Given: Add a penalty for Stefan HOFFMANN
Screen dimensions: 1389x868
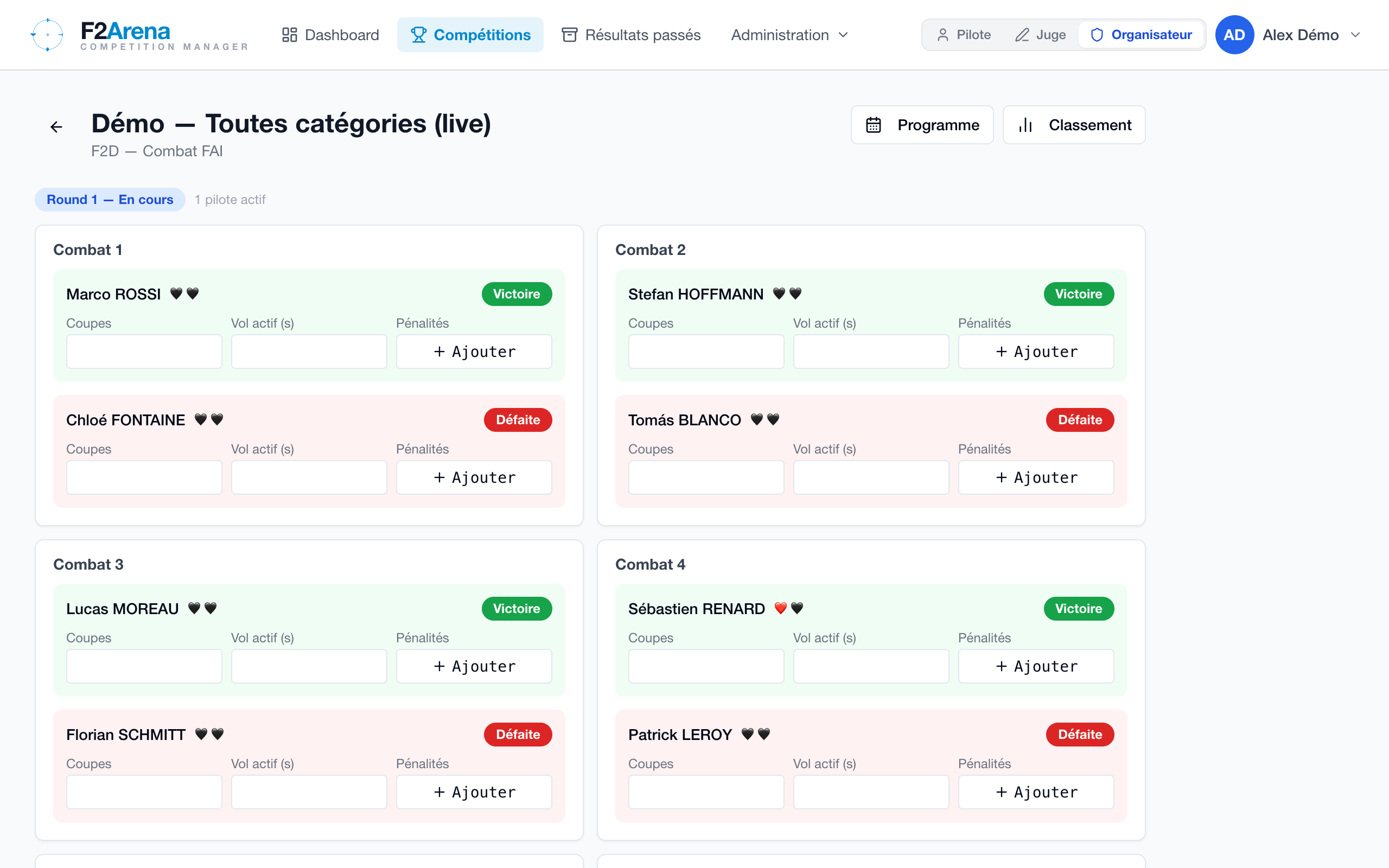Looking at the screenshot, I should (1036, 352).
